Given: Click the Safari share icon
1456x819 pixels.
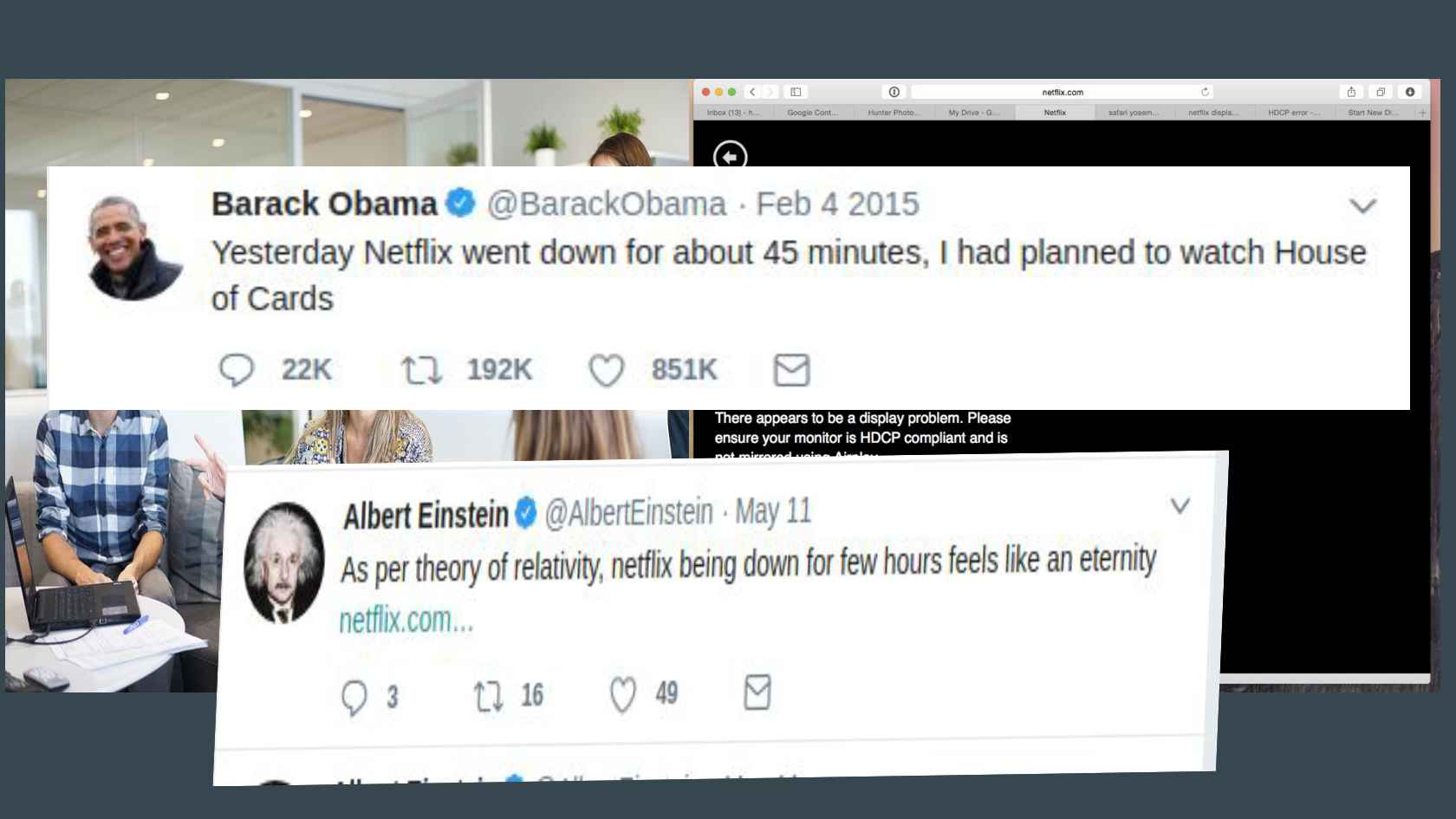Looking at the screenshot, I should coord(1351,92).
